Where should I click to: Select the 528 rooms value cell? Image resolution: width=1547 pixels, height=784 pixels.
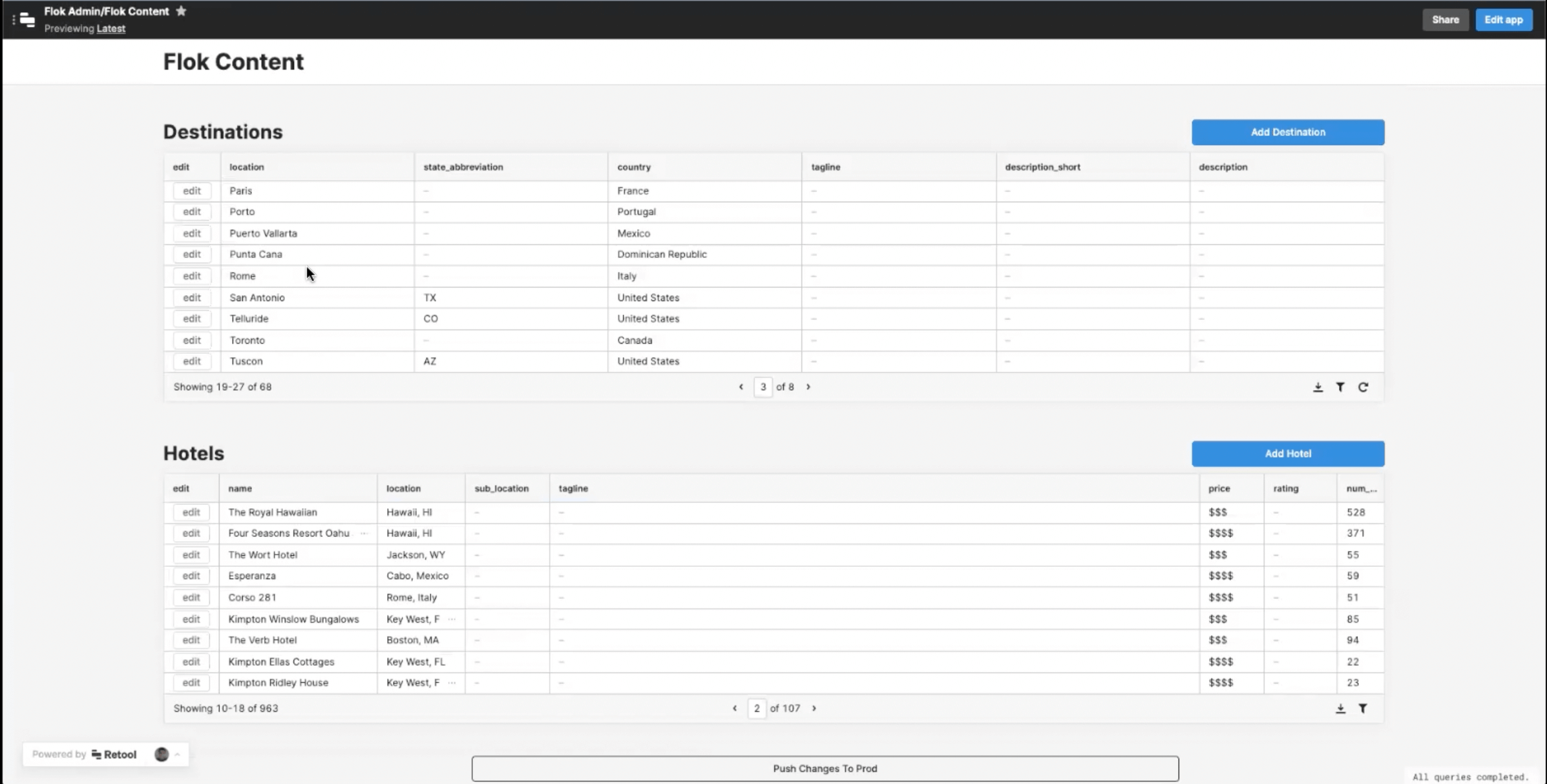click(x=1360, y=512)
